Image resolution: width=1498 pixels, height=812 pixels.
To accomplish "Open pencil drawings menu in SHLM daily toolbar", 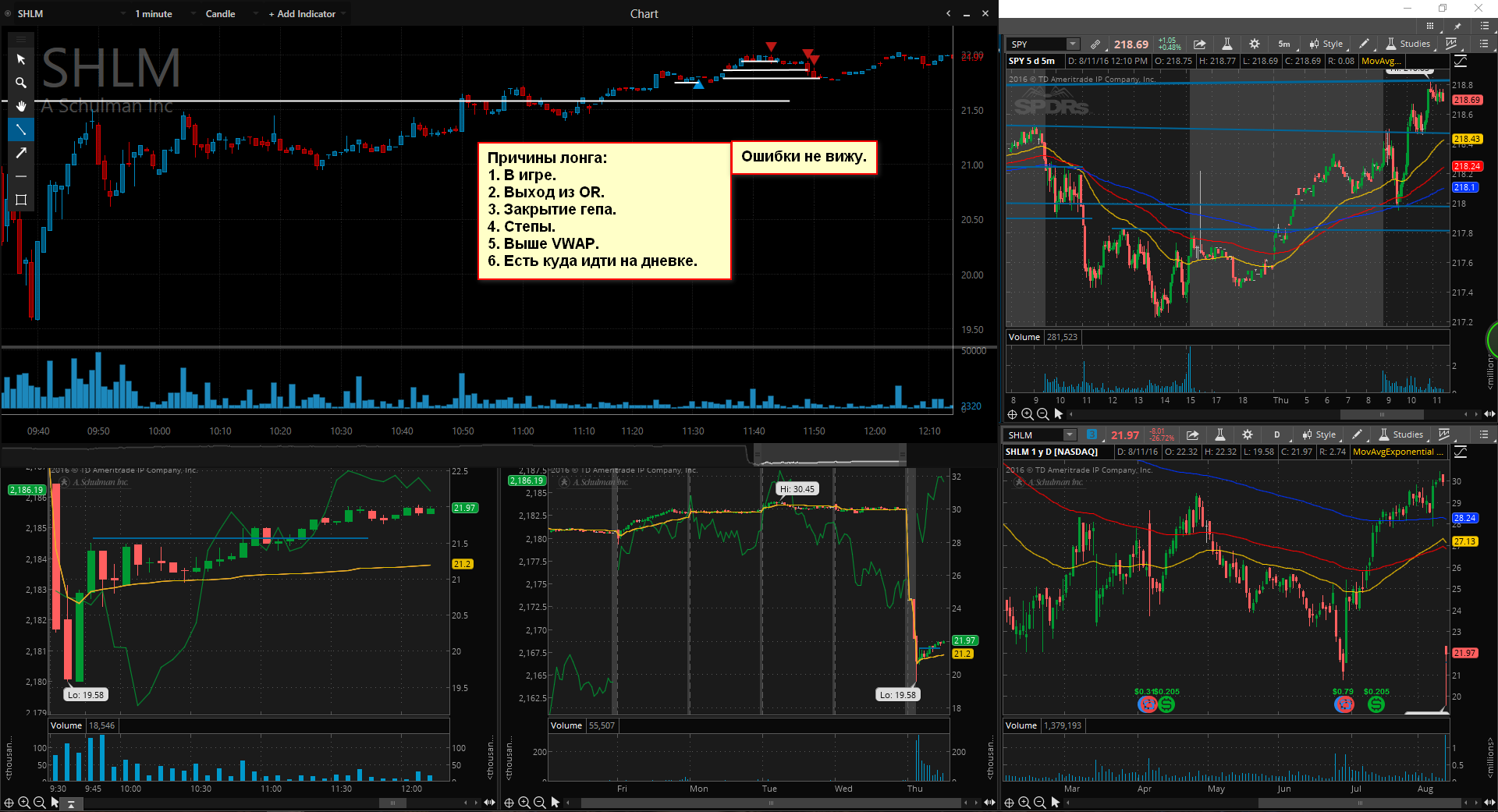I will pyautogui.click(x=1357, y=434).
